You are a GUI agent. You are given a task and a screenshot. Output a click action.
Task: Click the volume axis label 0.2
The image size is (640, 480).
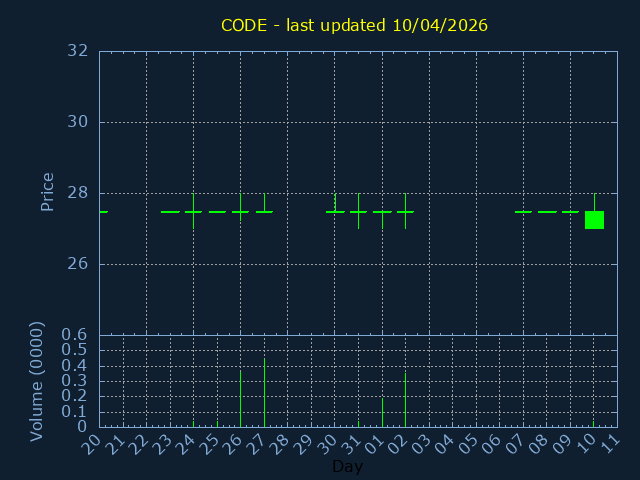[x=74, y=396]
